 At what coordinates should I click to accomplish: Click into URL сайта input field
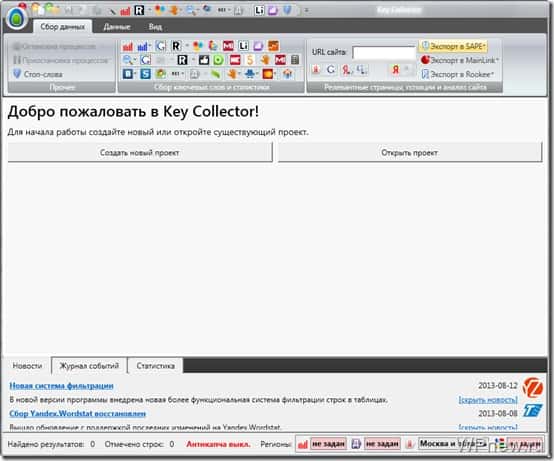[x=384, y=53]
